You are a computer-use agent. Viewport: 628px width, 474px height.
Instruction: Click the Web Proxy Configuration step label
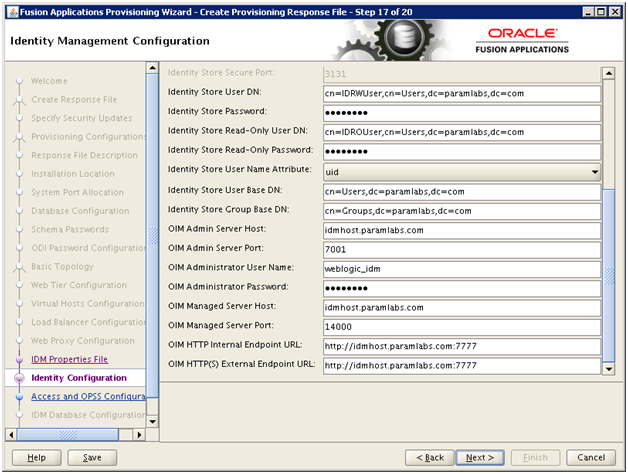(83, 341)
